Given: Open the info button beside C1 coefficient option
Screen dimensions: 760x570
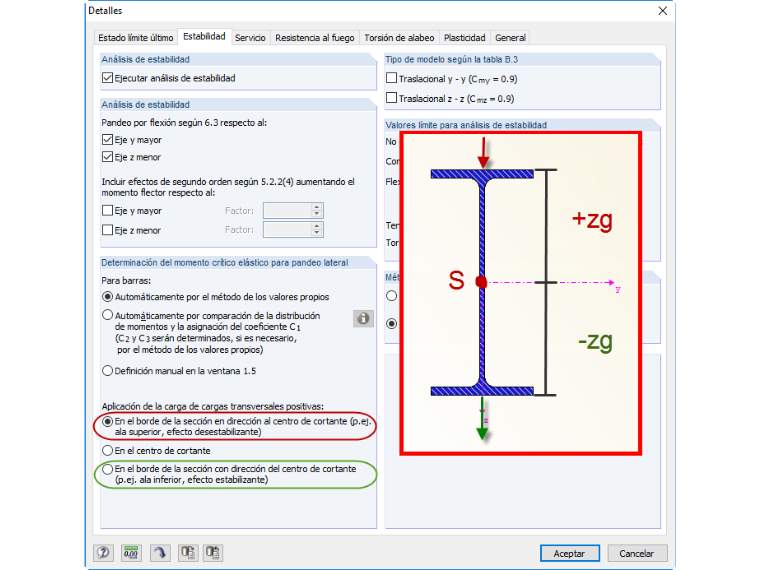Looking at the screenshot, I should coord(363,318).
